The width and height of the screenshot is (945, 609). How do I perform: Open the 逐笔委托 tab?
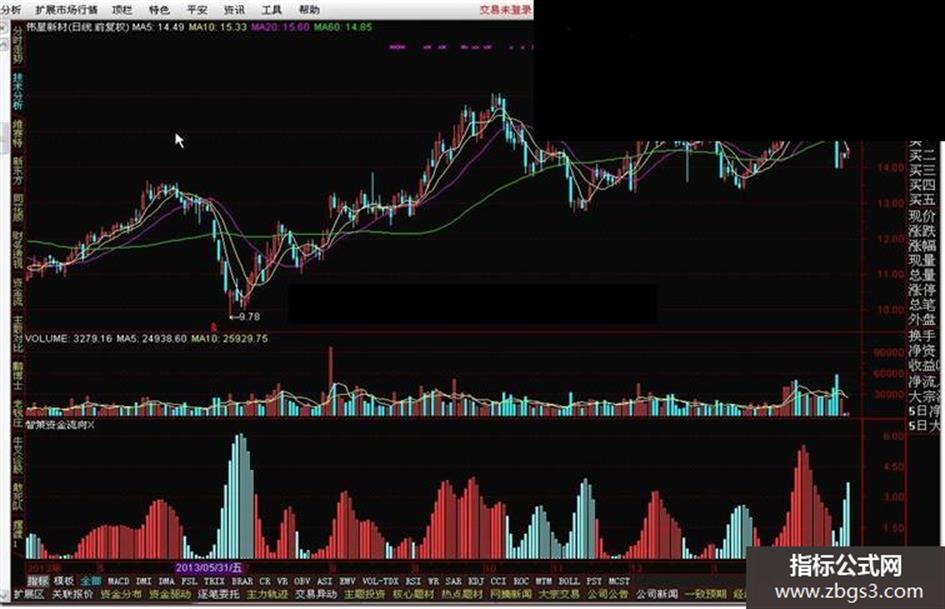click(219, 595)
